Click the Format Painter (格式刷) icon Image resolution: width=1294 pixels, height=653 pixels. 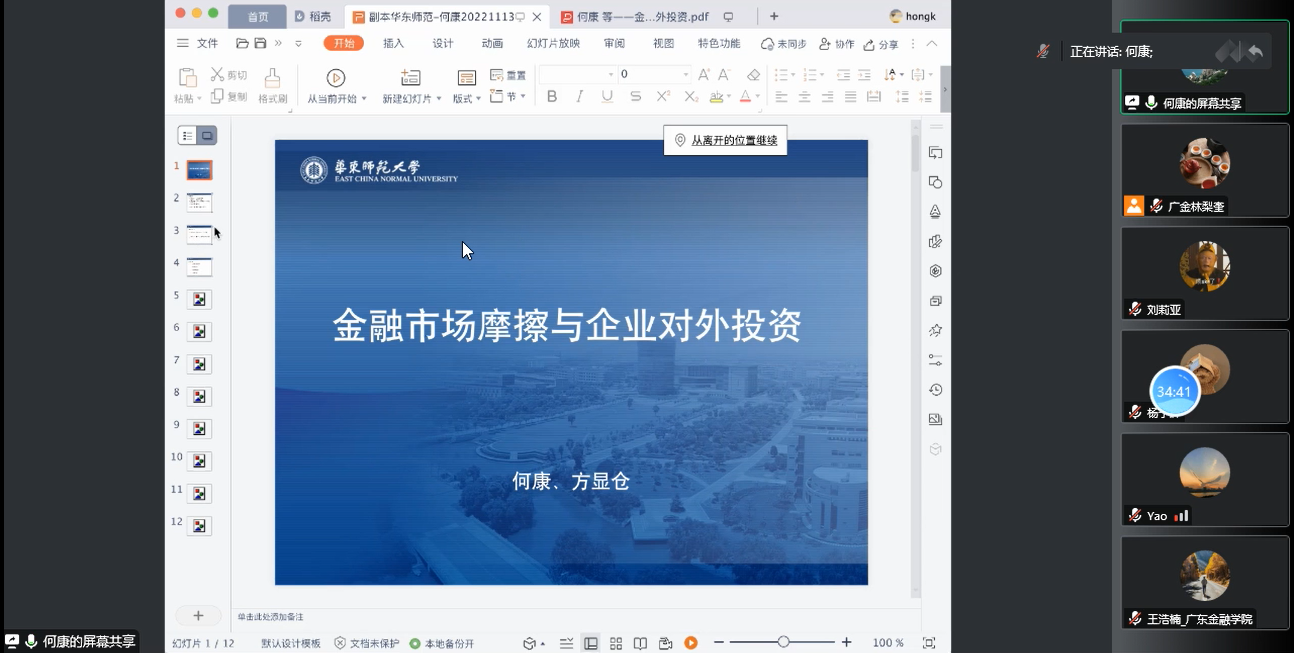point(272,78)
